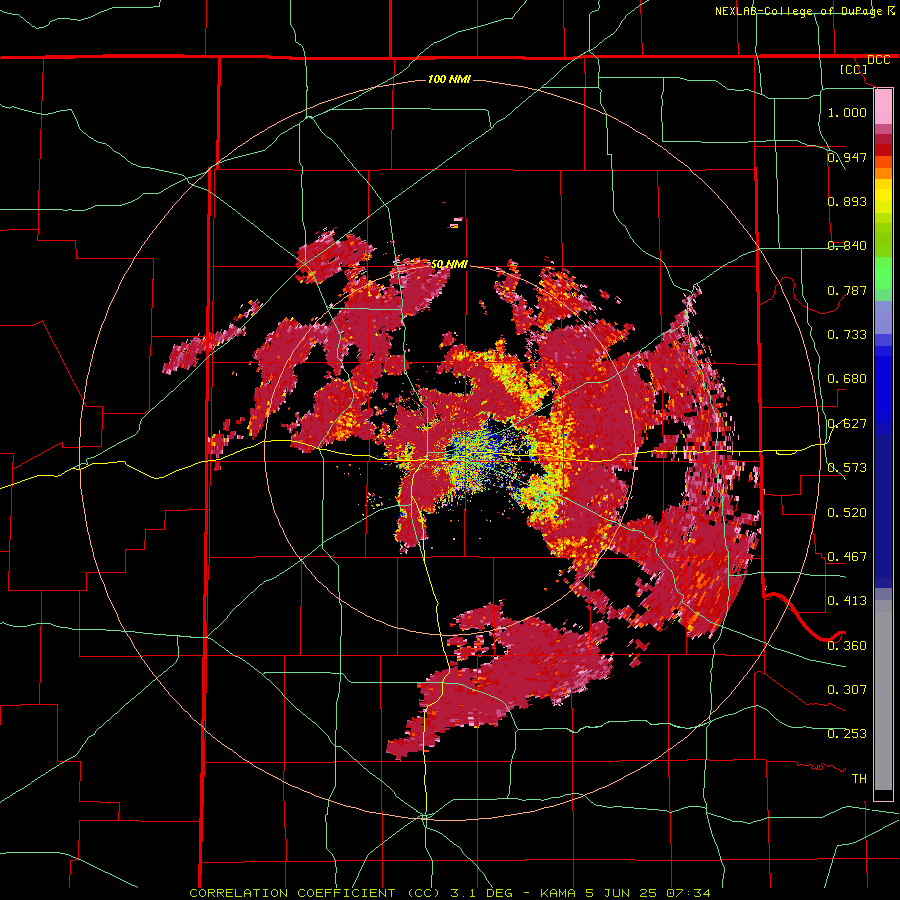Select the 0.733 legend value
The width and height of the screenshot is (900, 900).
[847, 334]
